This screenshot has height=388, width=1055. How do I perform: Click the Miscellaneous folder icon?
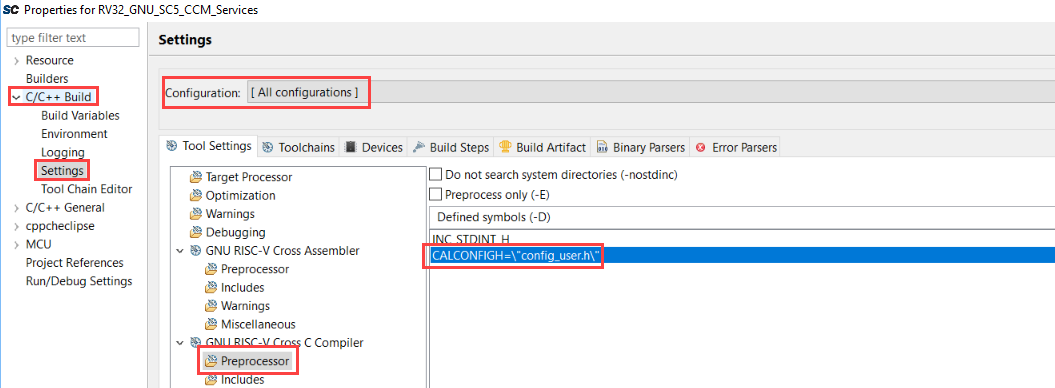211,324
